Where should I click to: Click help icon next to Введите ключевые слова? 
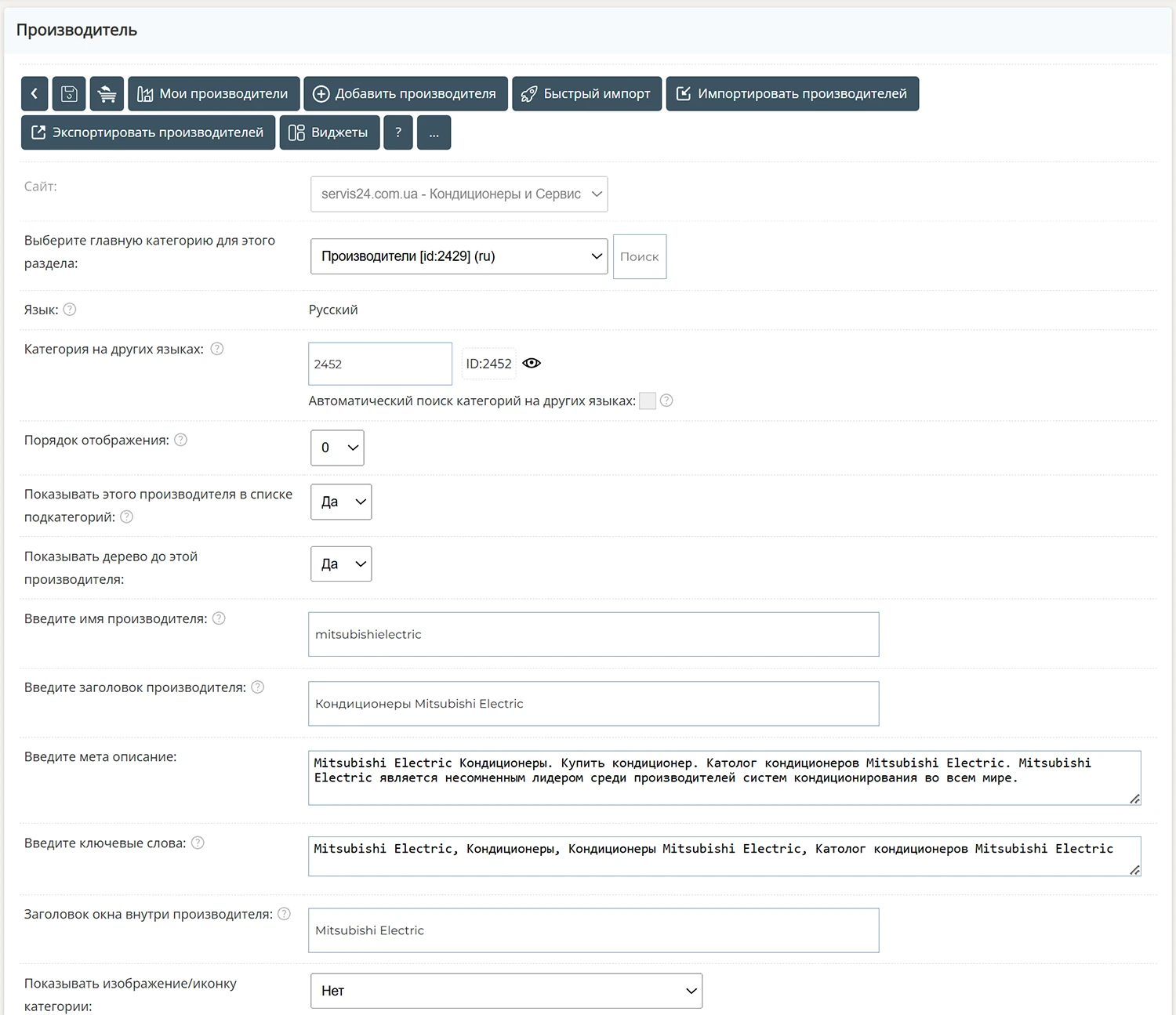pos(198,843)
